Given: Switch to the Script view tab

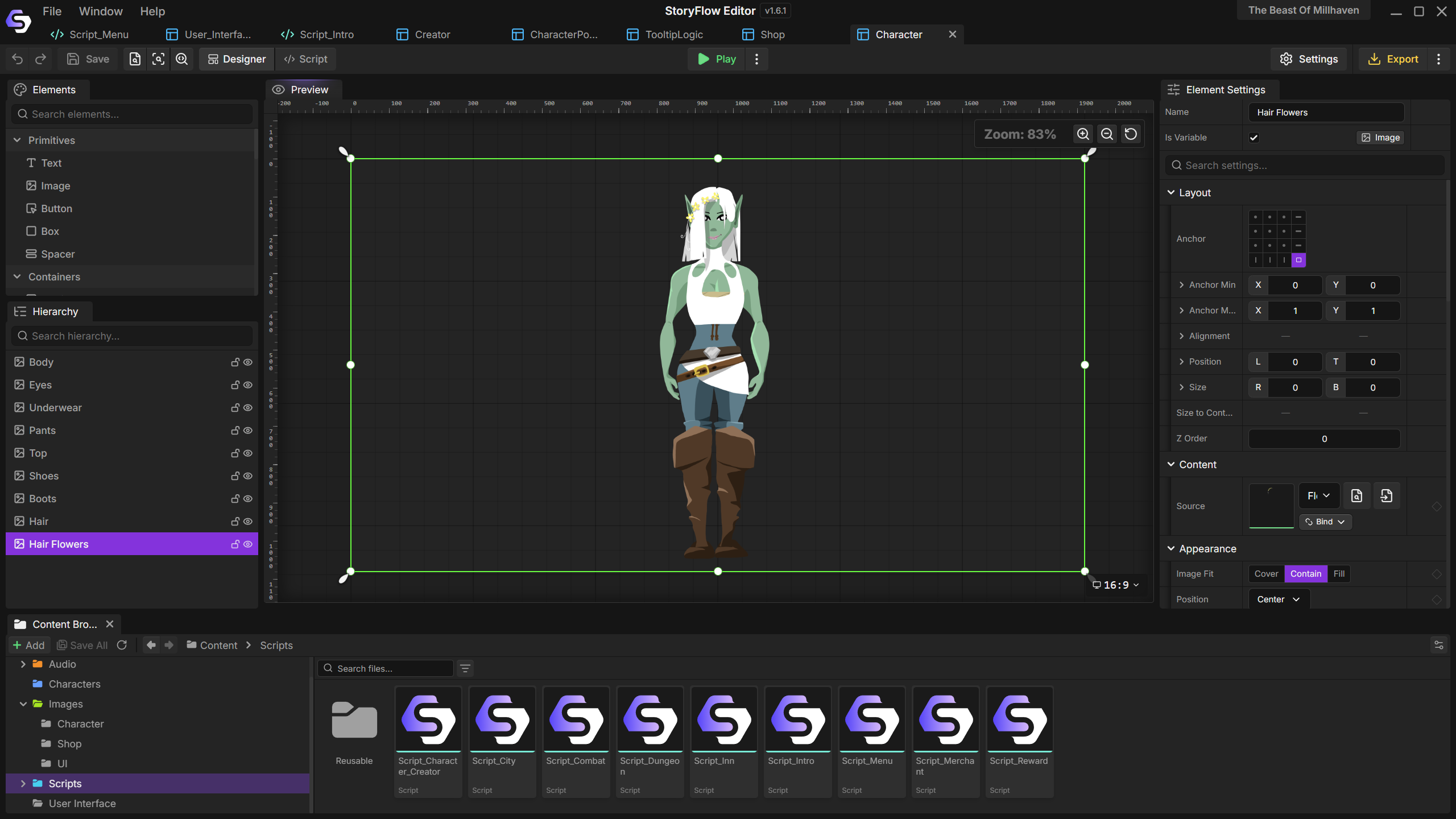Looking at the screenshot, I should point(305,59).
